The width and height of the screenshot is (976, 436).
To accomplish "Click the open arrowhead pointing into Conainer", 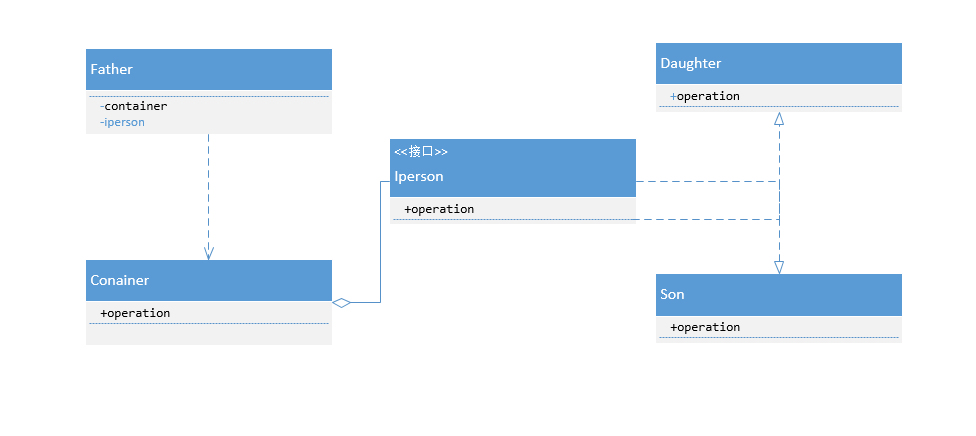I will pos(209,254).
